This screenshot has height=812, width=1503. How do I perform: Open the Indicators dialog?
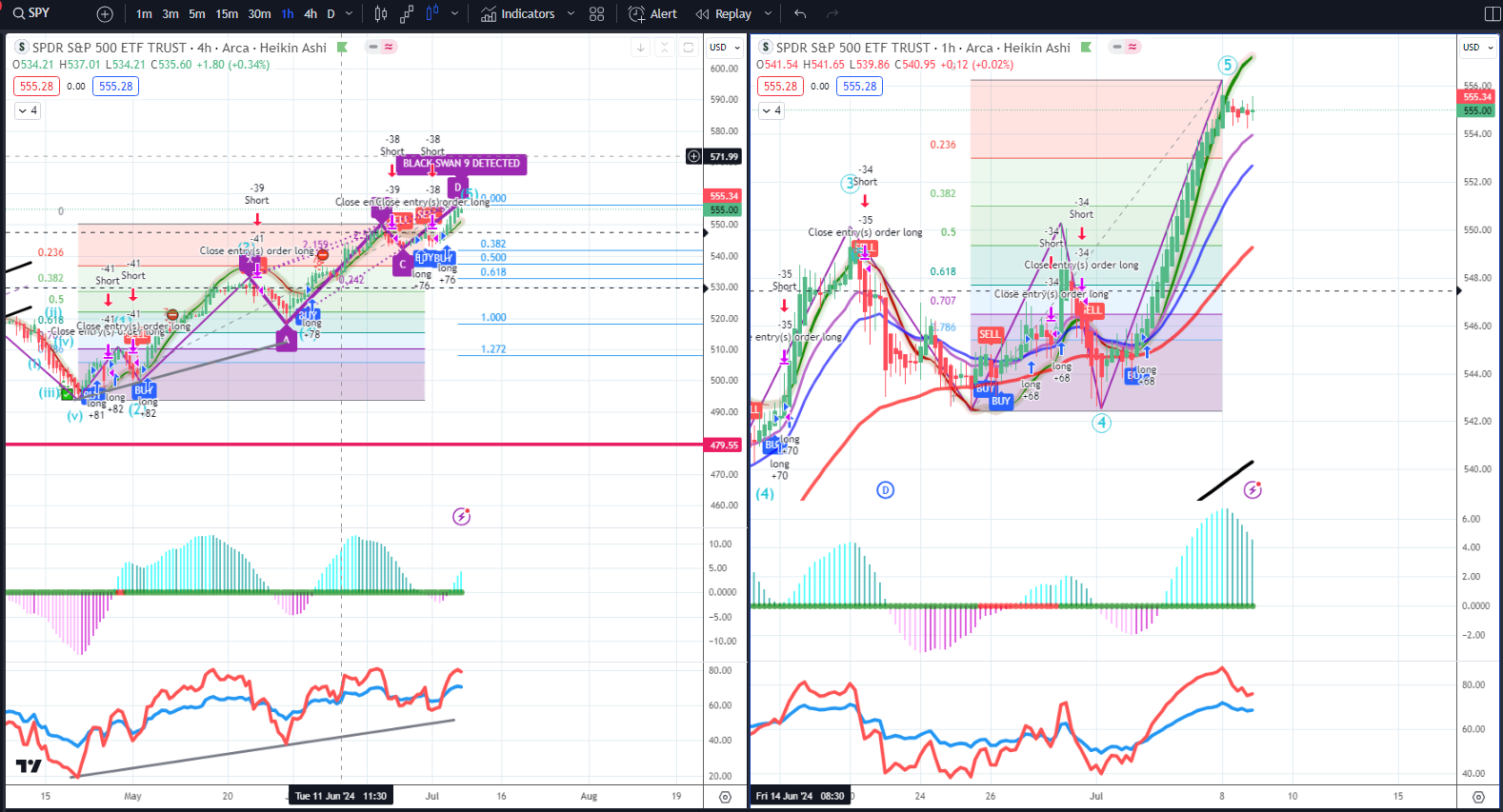point(518,14)
